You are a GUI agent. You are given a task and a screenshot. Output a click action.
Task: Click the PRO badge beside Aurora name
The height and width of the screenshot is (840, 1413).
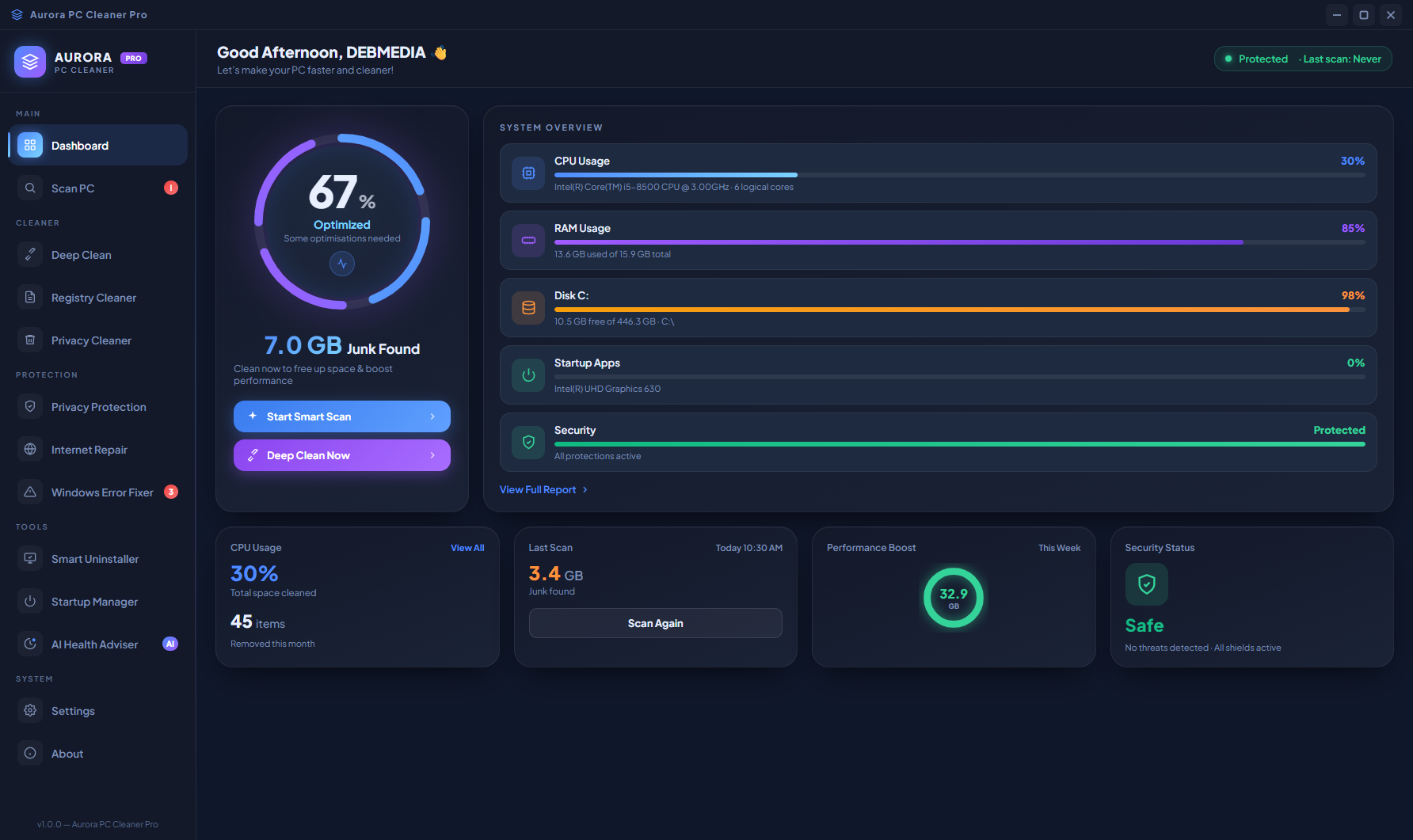[x=134, y=58]
